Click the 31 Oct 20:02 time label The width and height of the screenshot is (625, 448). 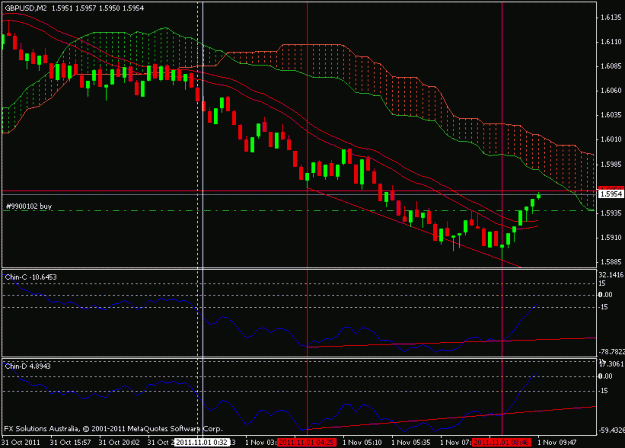[119, 442]
